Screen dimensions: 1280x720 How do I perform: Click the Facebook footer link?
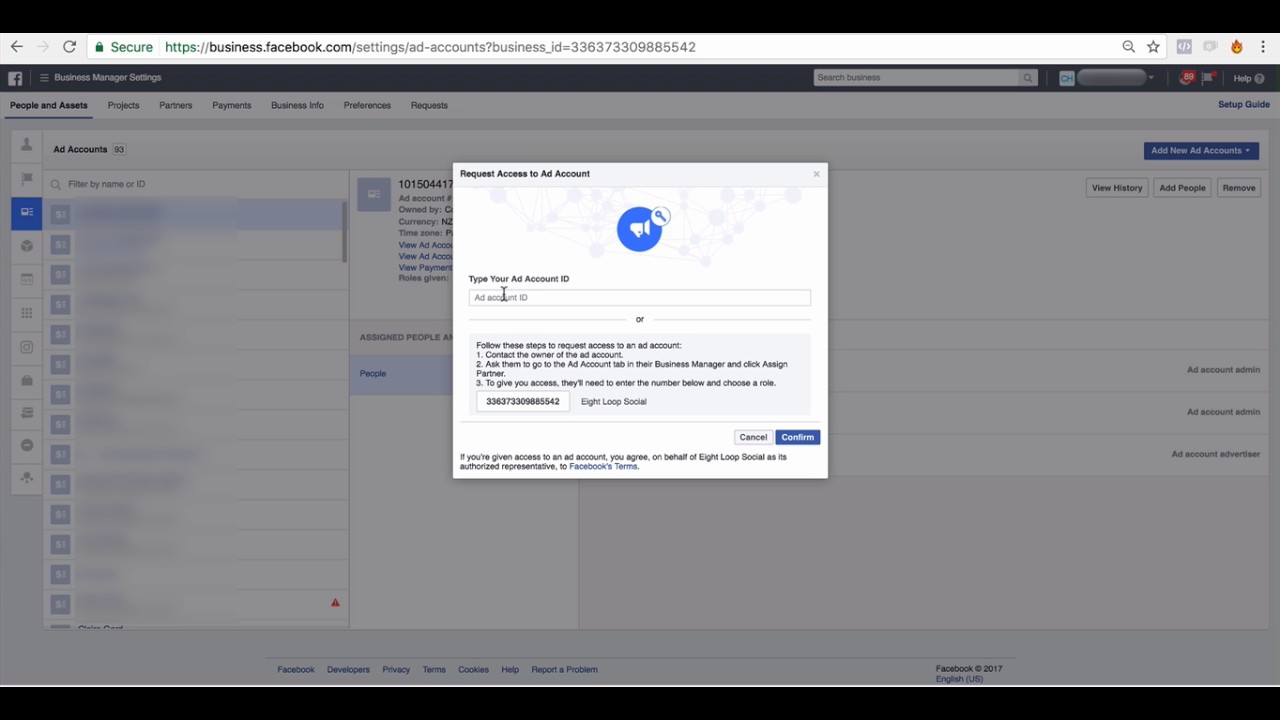[x=296, y=670]
